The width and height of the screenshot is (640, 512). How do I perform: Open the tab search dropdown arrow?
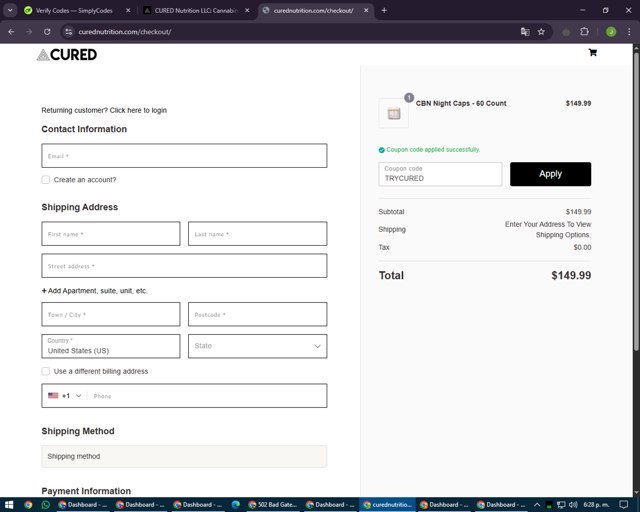(10, 10)
